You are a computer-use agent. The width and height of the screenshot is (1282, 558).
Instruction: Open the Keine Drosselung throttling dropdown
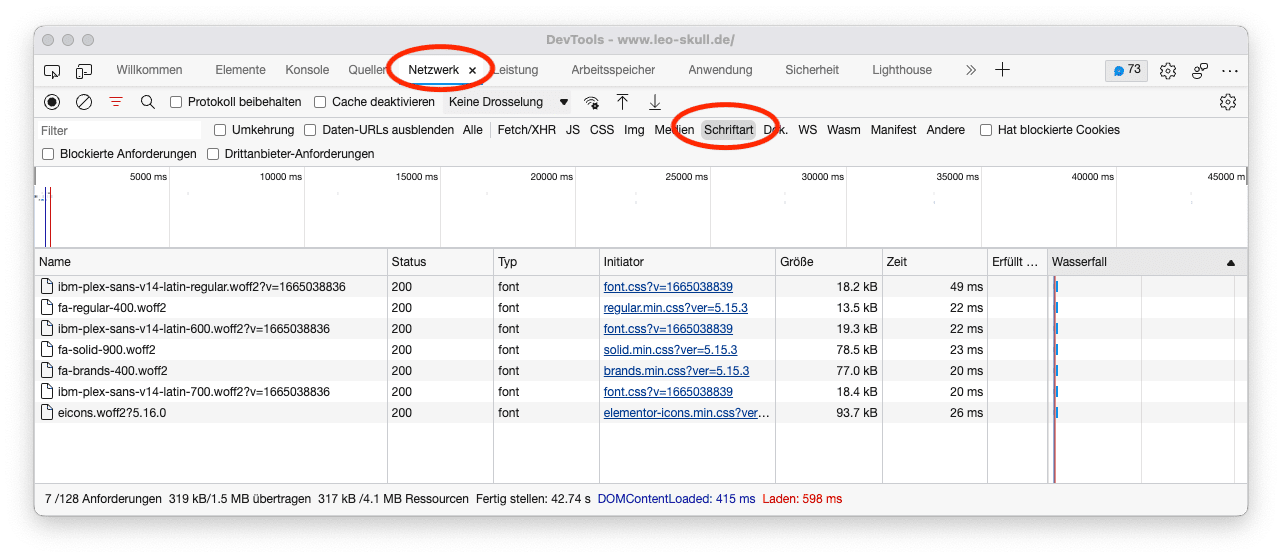coord(508,102)
